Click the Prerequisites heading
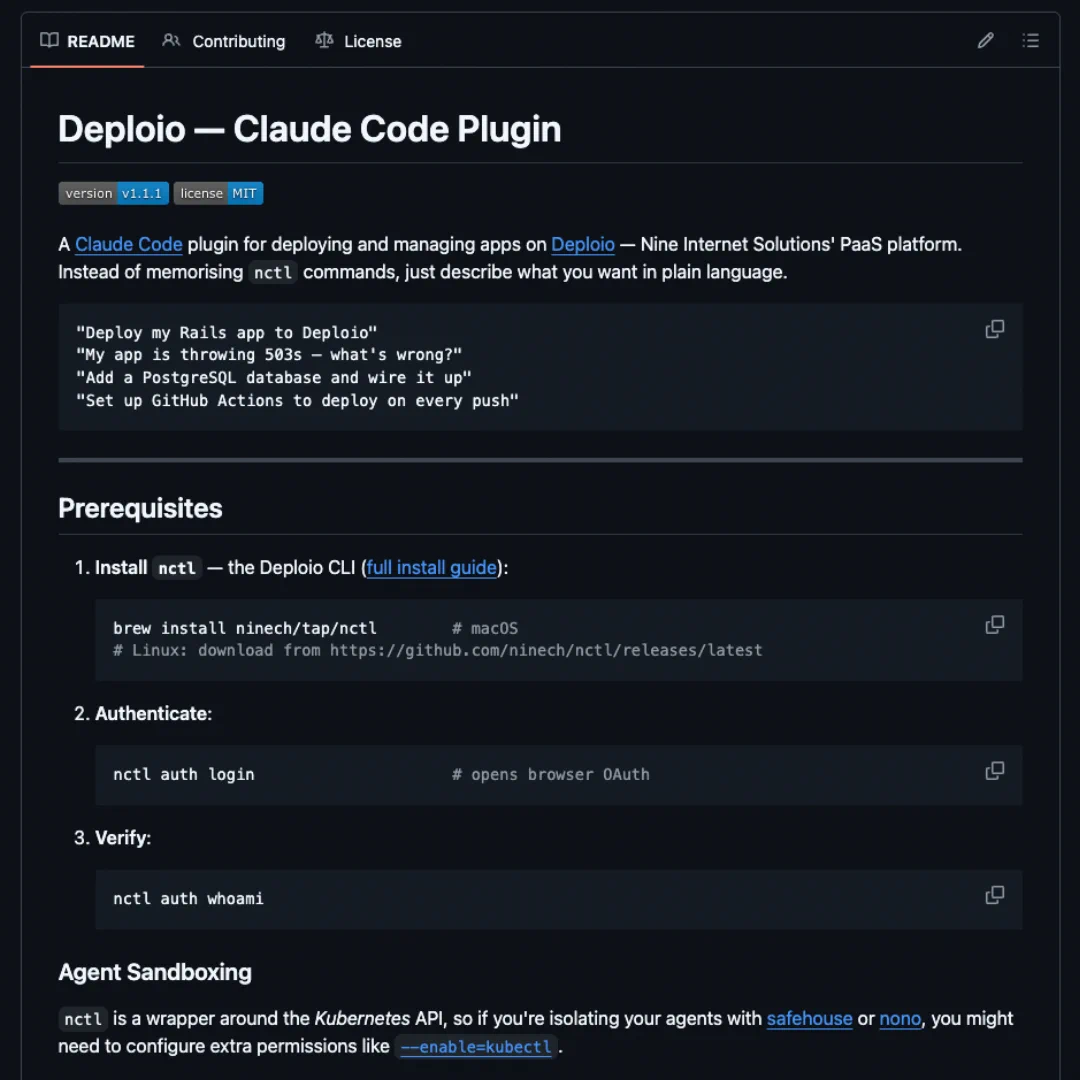The image size is (1080, 1080). (x=140, y=508)
